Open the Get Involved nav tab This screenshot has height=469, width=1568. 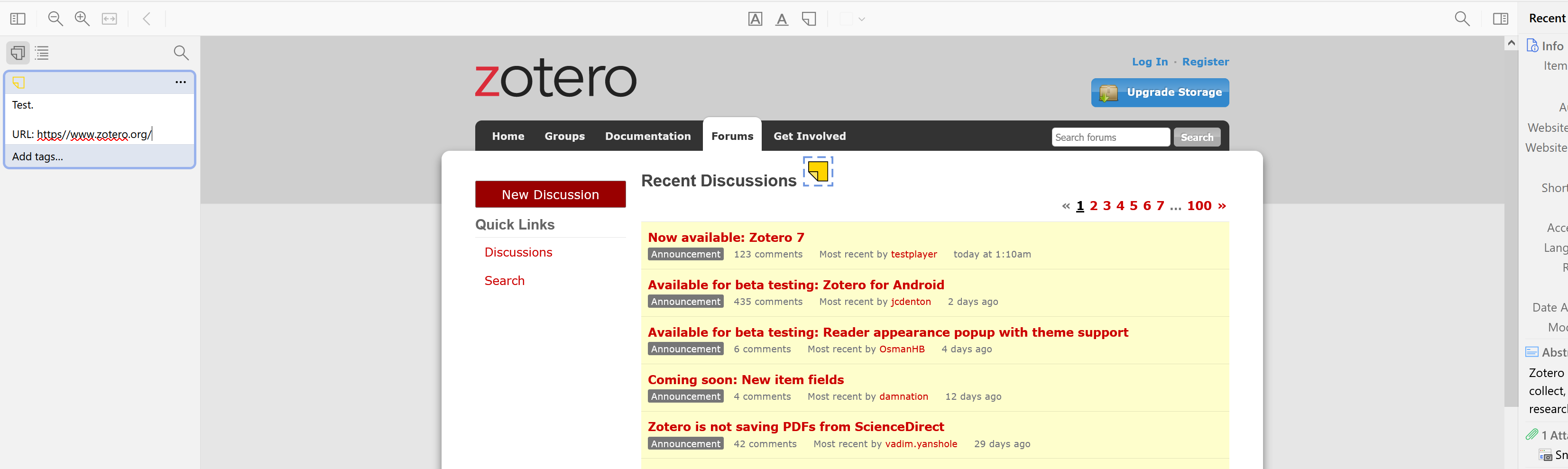810,136
